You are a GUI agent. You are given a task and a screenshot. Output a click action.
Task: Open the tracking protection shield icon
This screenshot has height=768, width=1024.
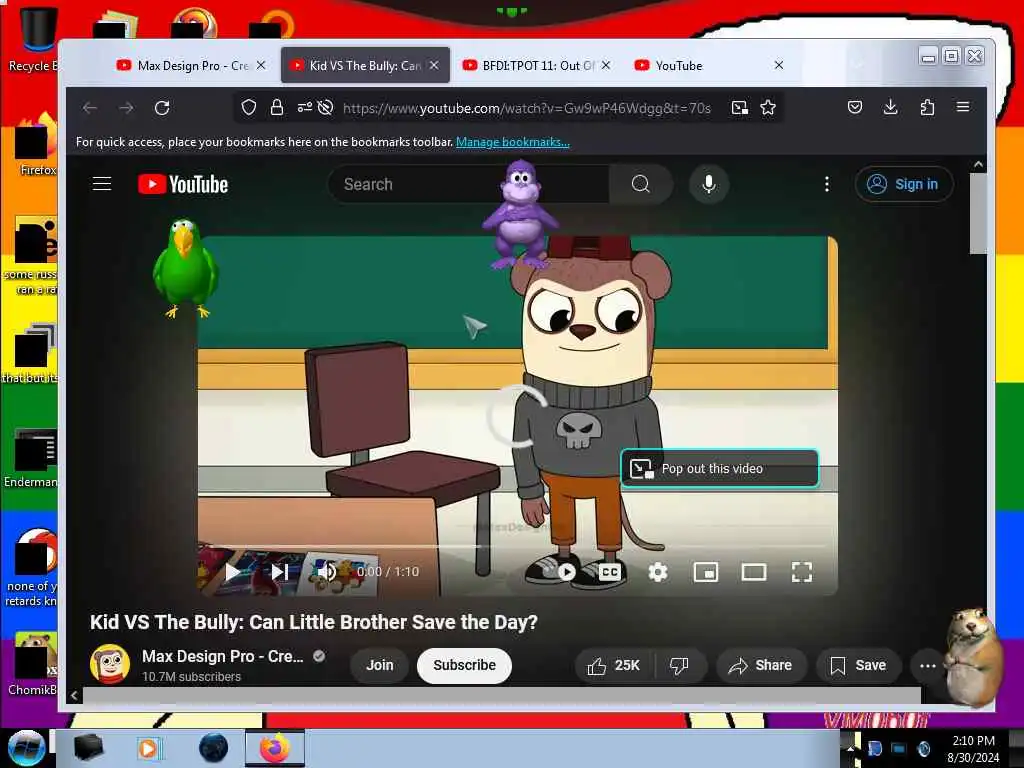click(249, 108)
